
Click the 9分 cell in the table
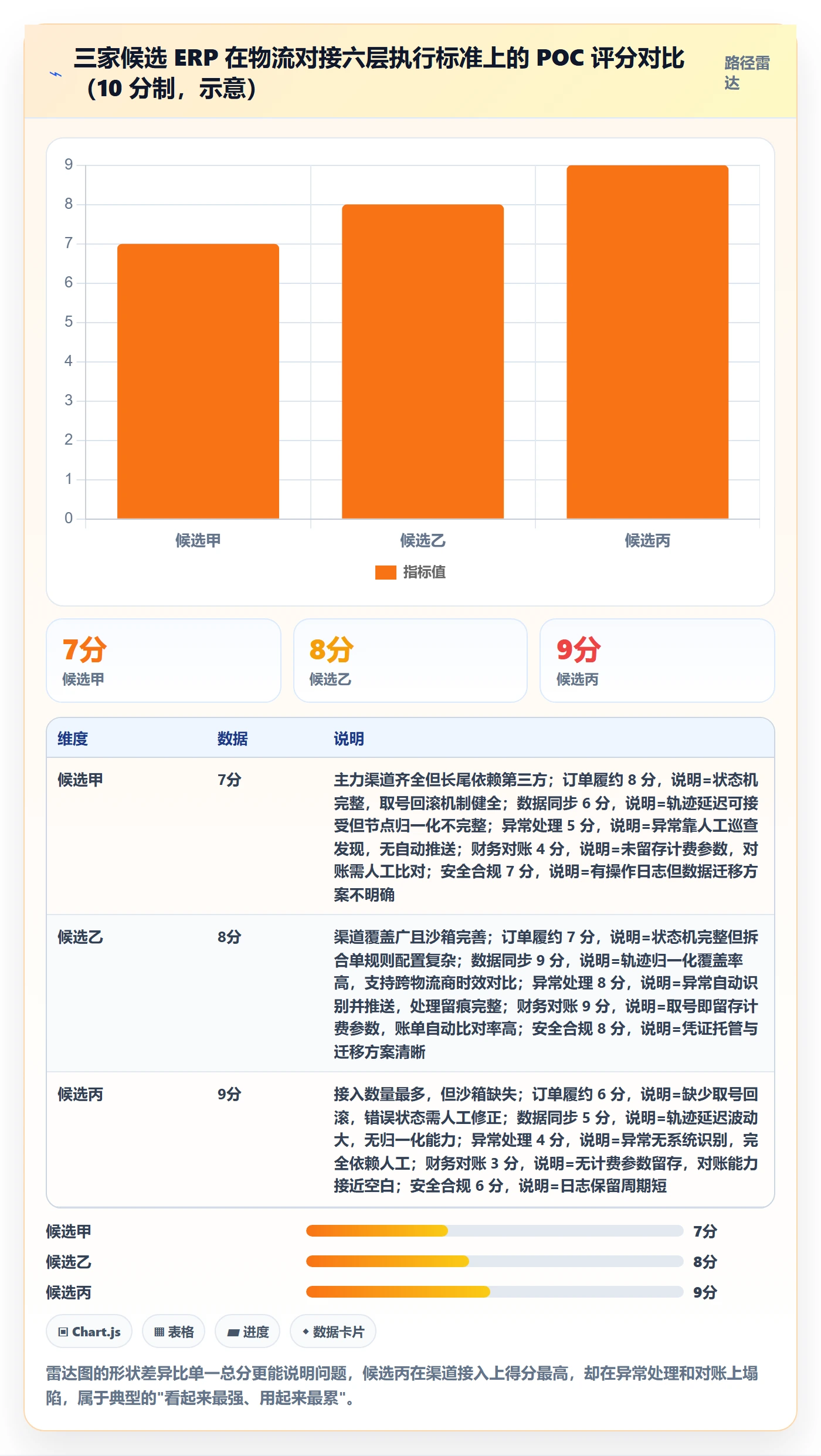229,1094
